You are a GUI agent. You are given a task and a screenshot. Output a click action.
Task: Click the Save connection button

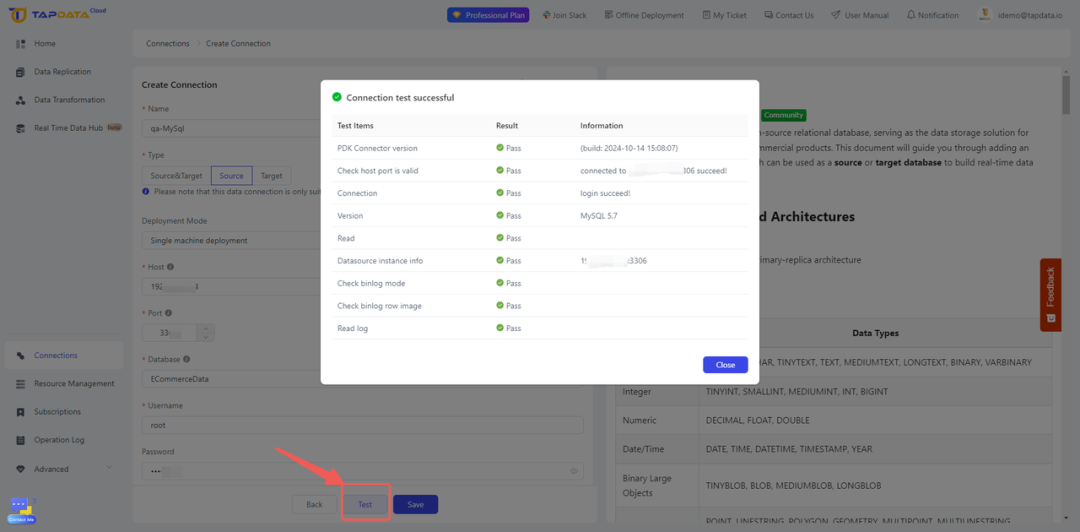coord(415,504)
